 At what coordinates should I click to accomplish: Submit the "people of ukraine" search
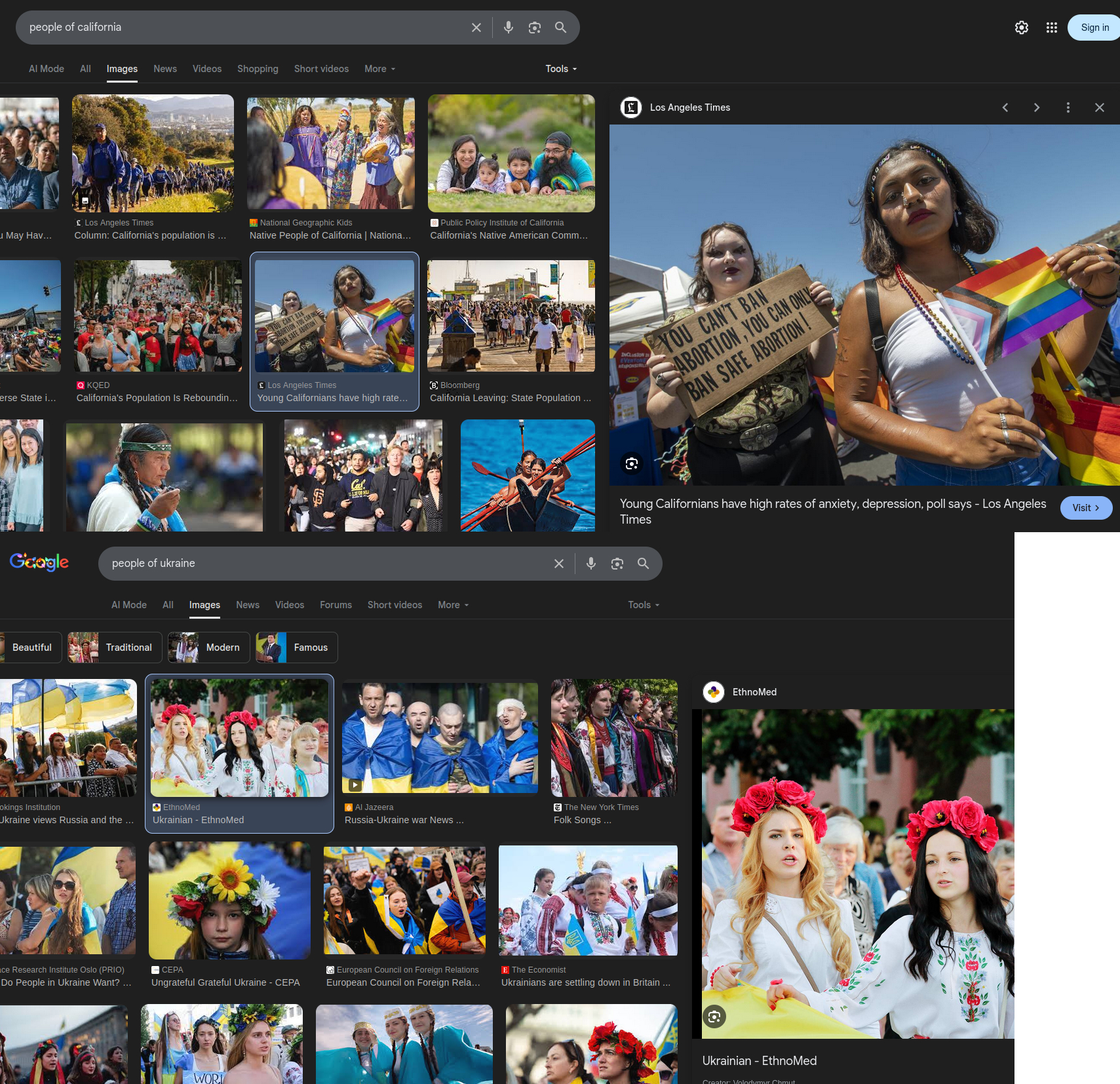(644, 564)
